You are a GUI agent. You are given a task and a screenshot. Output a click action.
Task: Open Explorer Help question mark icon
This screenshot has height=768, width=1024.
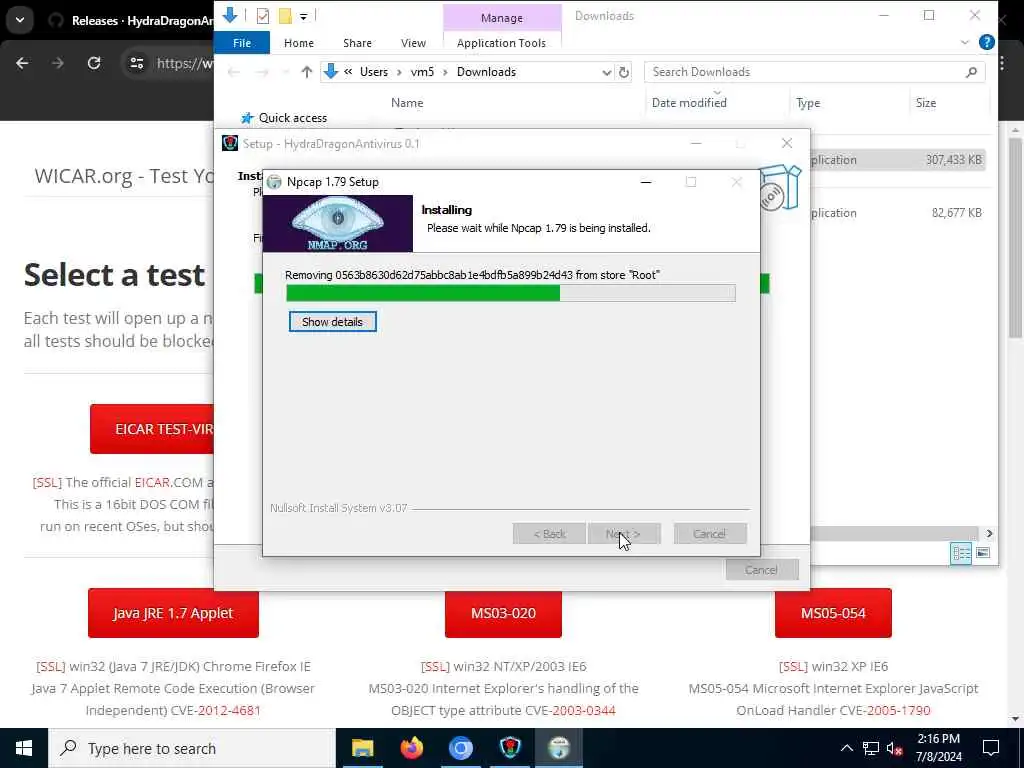987,42
